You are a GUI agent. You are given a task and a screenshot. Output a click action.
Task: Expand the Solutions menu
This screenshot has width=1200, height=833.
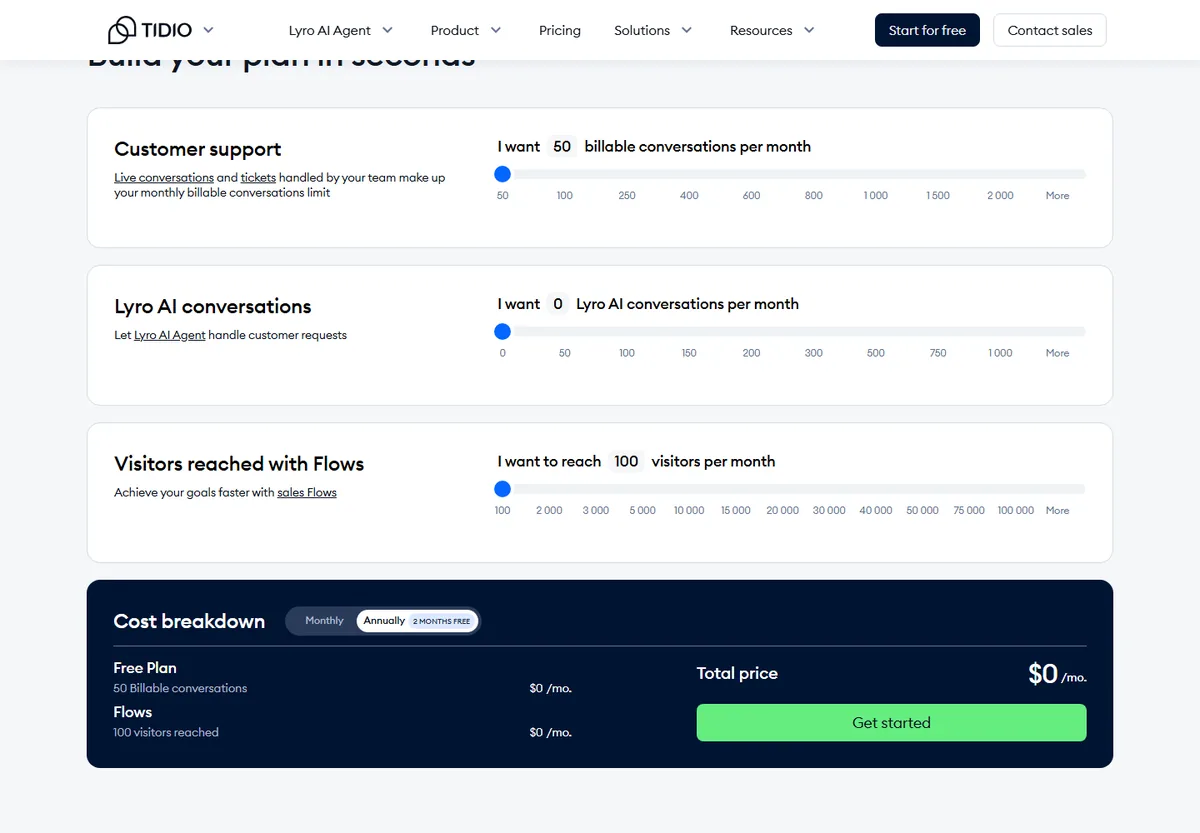[x=653, y=30]
